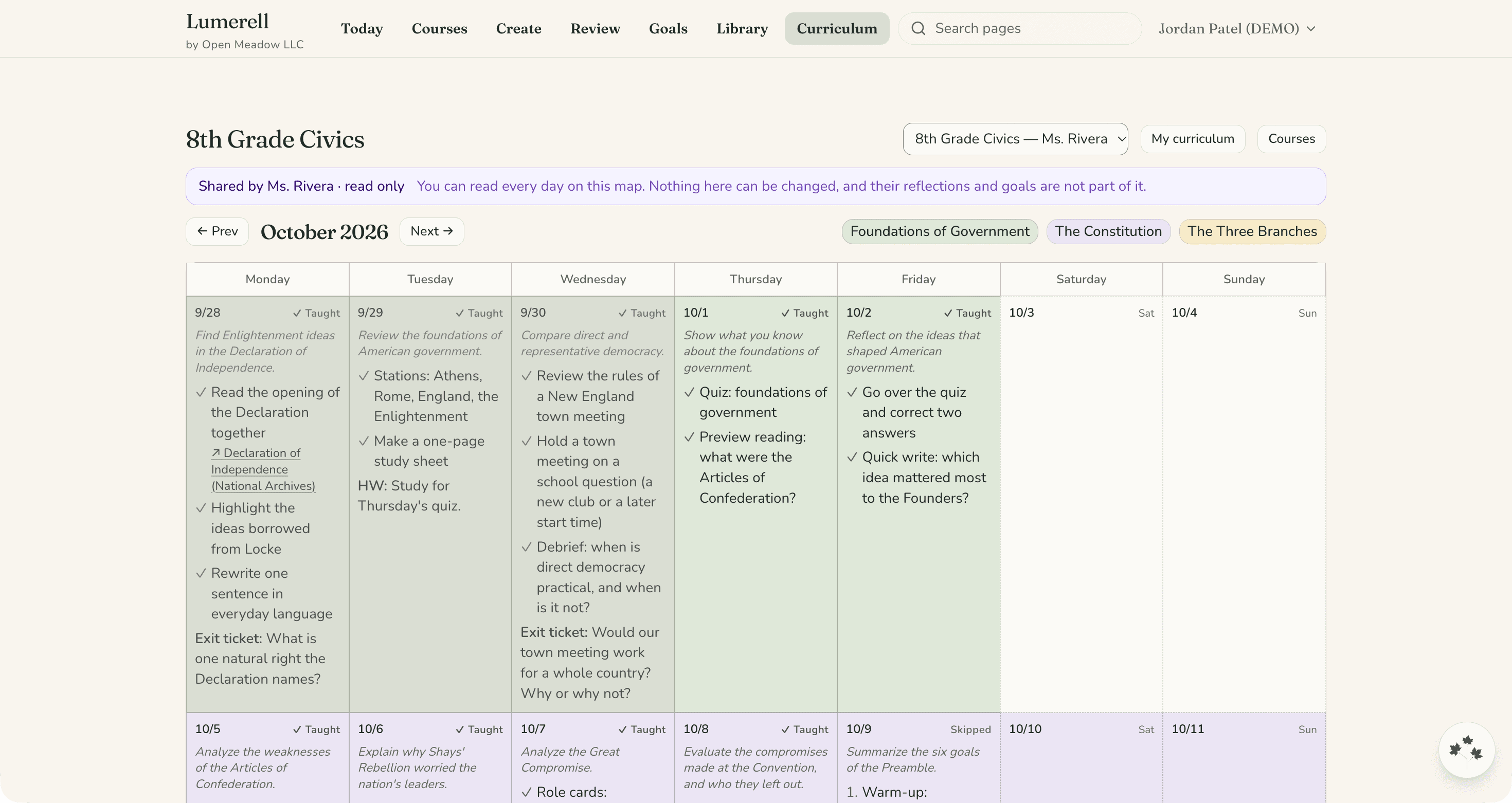Click the checkmark by Read the opening
Viewport: 1512px width, 803px height.
[201, 392]
